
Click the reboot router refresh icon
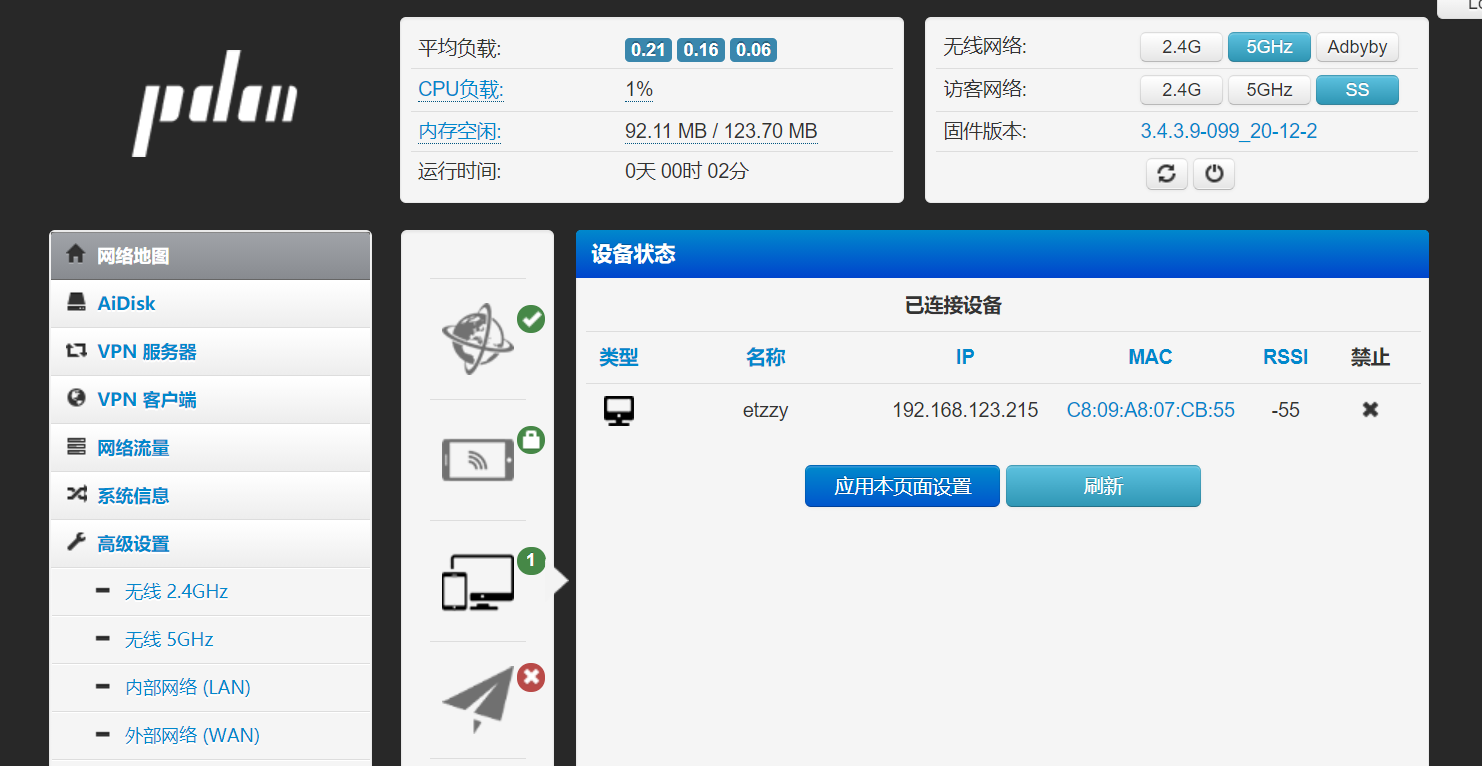click(1167, 174)
